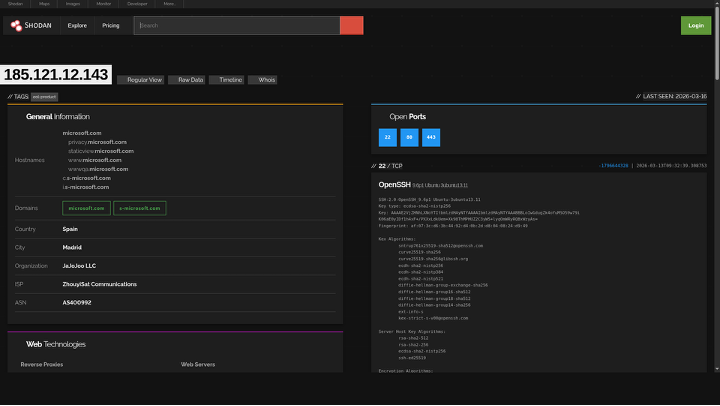
Task: Click the microsoft.com domain badge
Action: [x=85, y=208]
